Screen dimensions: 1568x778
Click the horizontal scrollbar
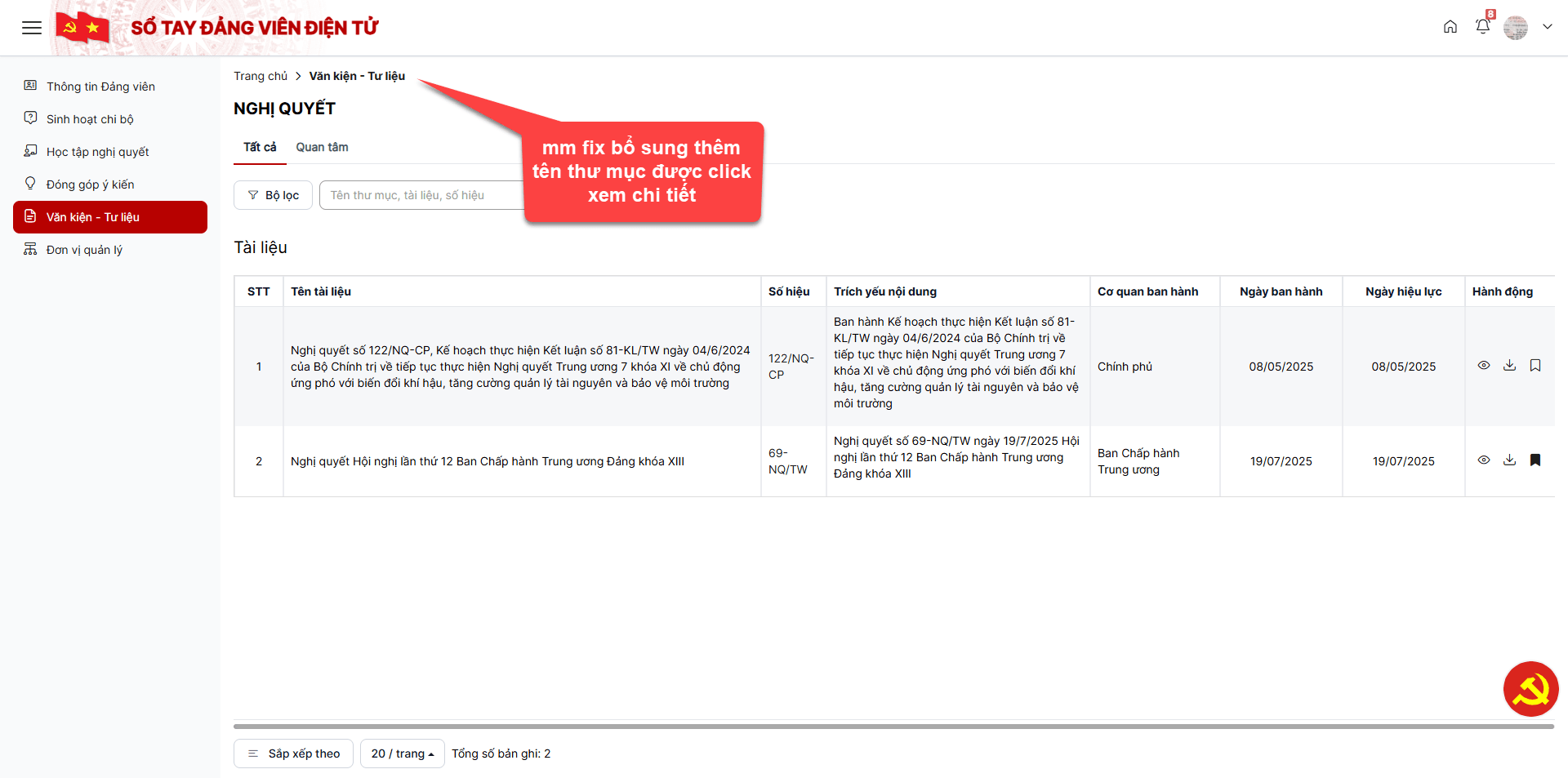893,726
